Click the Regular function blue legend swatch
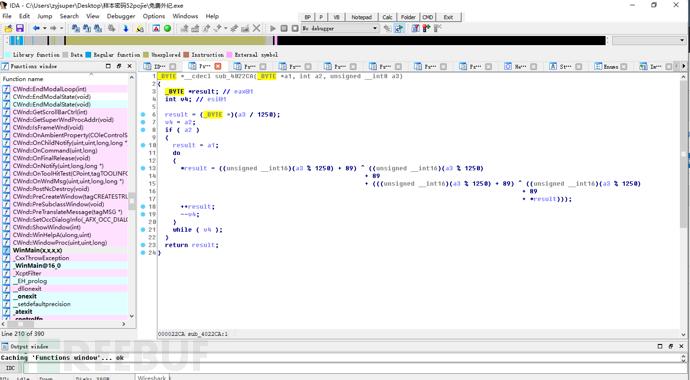Viewport: 690px width, 380px height. [x=88, y=55]
